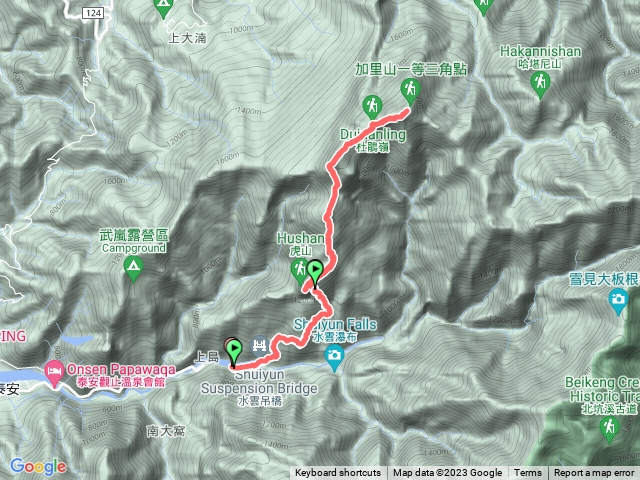The image size is (640, 480).
Task: Click Report a map error link
Action: (x=594, y=473)
